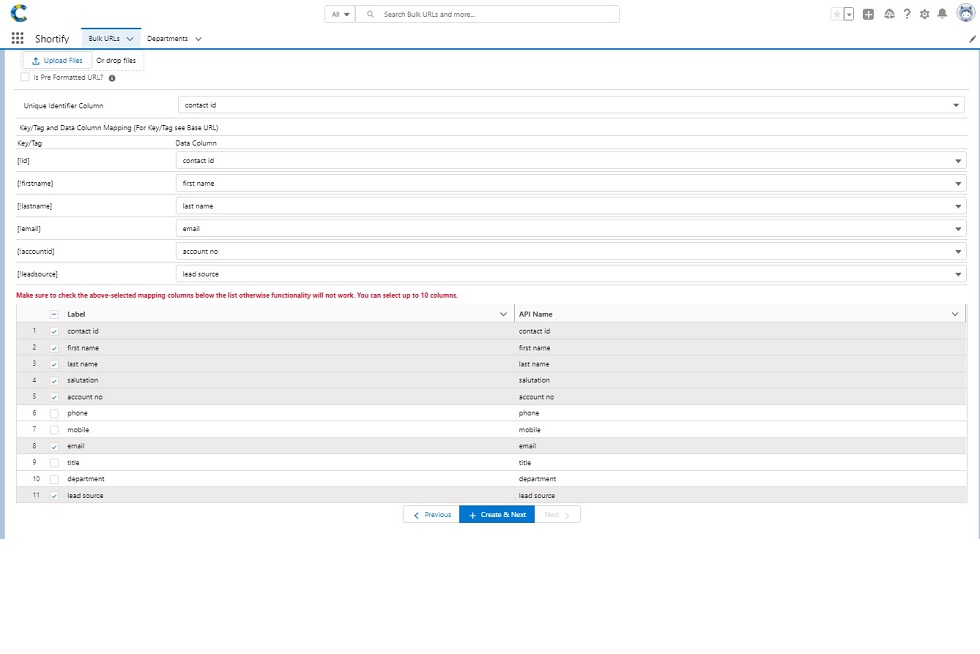Viewport: 980px width, 654px height.
Task: Check the Is Pre Formatted URL checkbox
Action: click(25, 77)
